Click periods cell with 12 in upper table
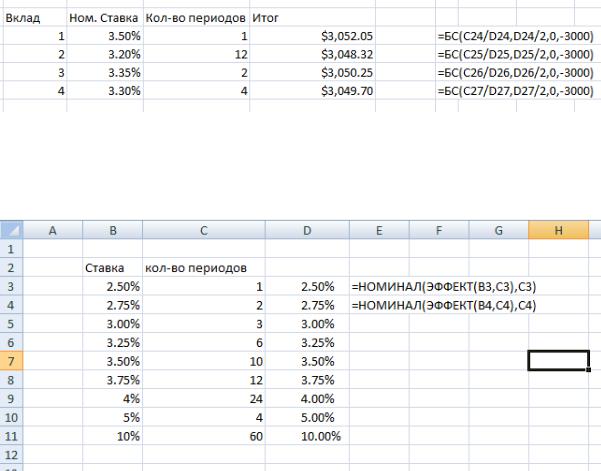This screenshot has height=471, width=601. tap(196, 54)
